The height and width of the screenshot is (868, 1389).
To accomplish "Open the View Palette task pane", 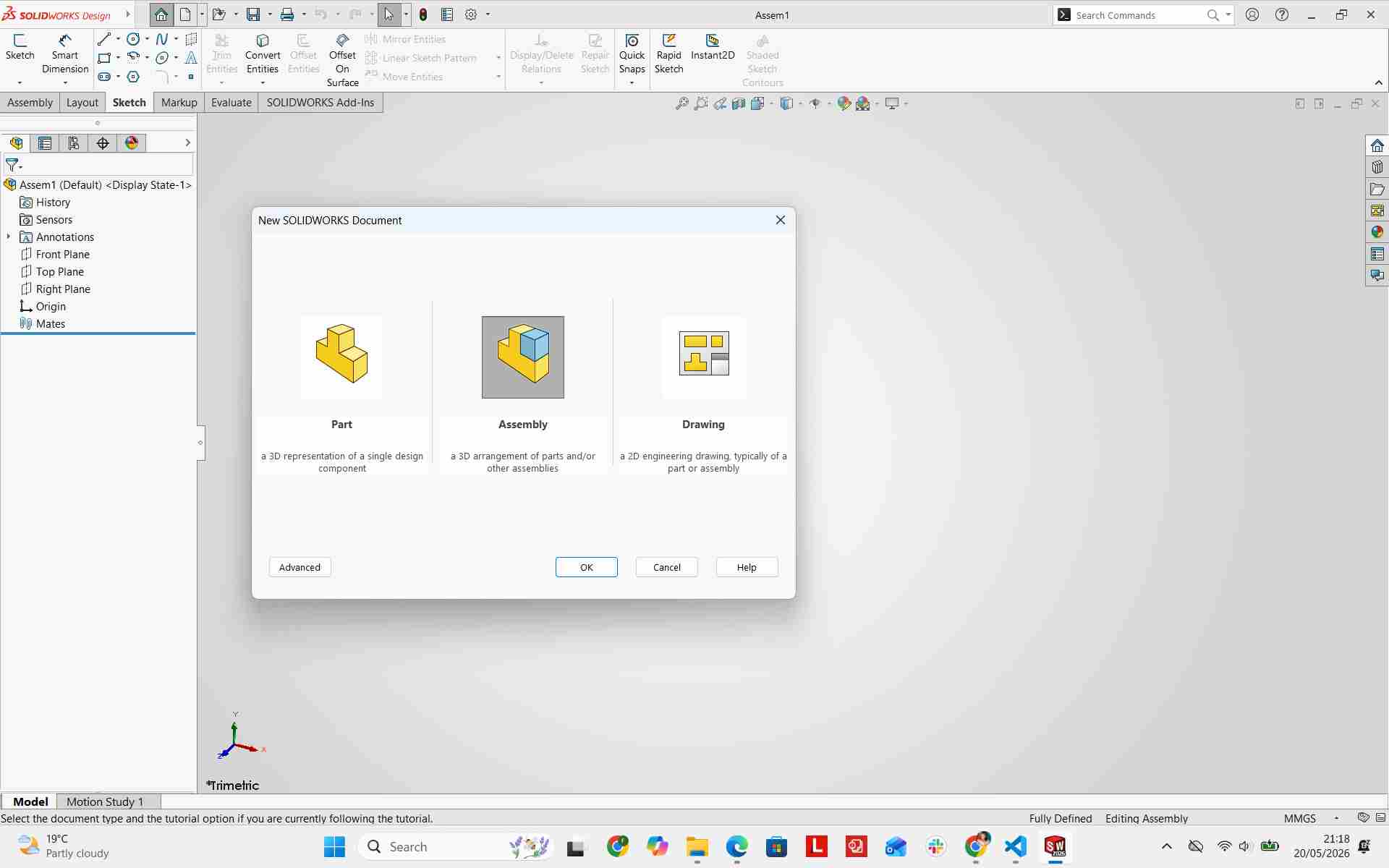I will click(x=1377, y=210).
